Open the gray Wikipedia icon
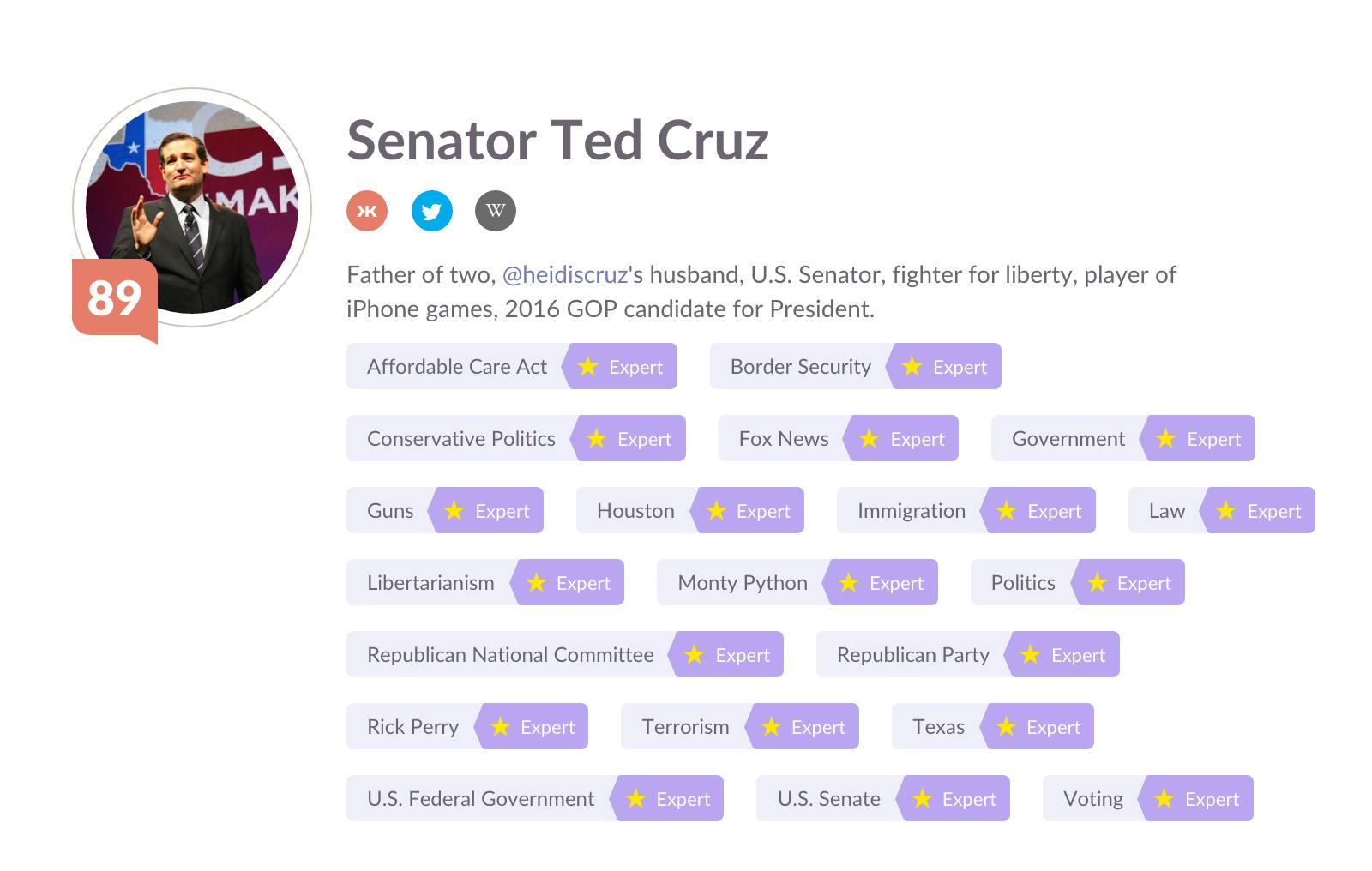The width and height of the screenshot is (1372, 871). point(496,211)
